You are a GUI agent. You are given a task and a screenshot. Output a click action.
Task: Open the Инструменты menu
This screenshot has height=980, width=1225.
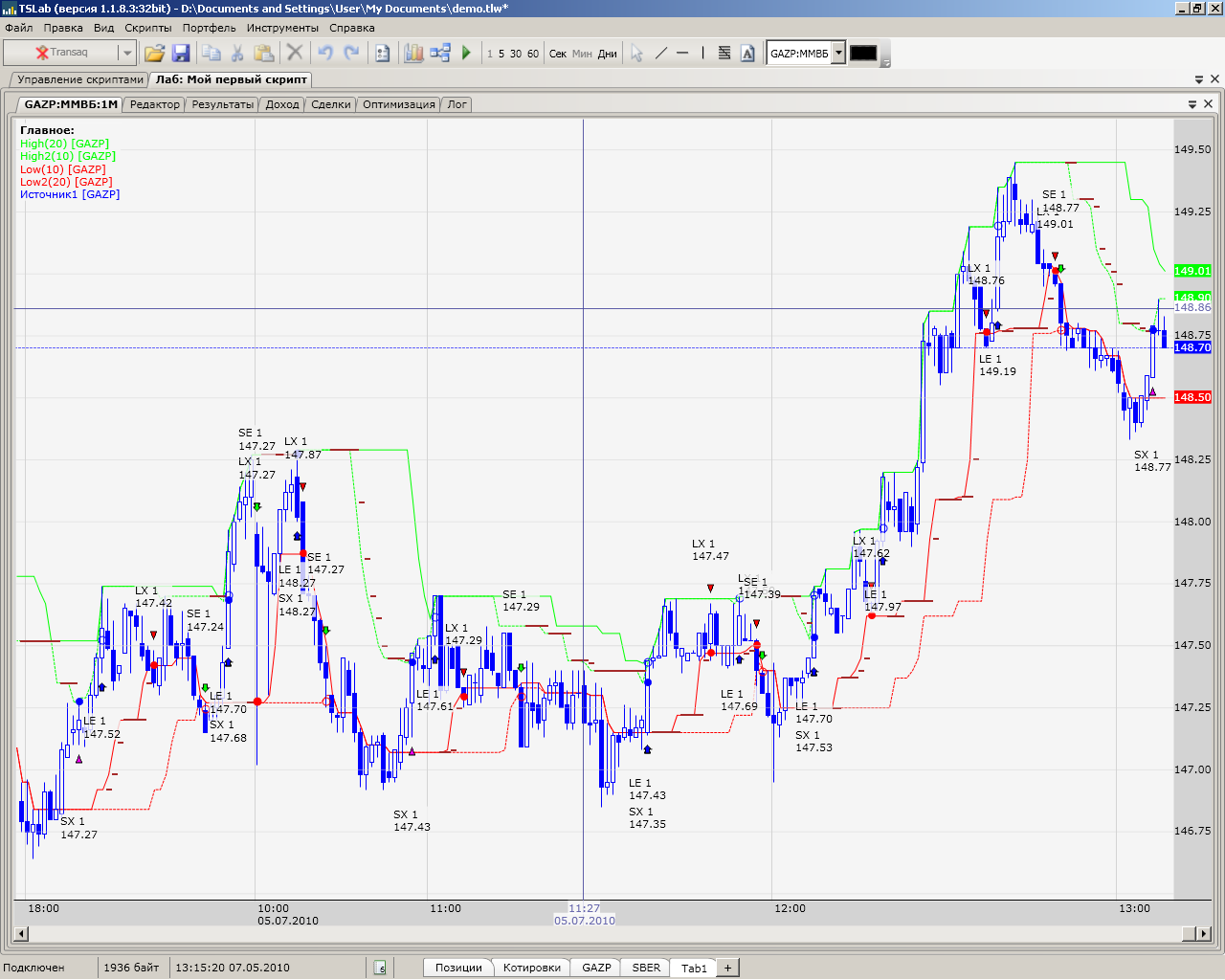[x=282, y=28]
